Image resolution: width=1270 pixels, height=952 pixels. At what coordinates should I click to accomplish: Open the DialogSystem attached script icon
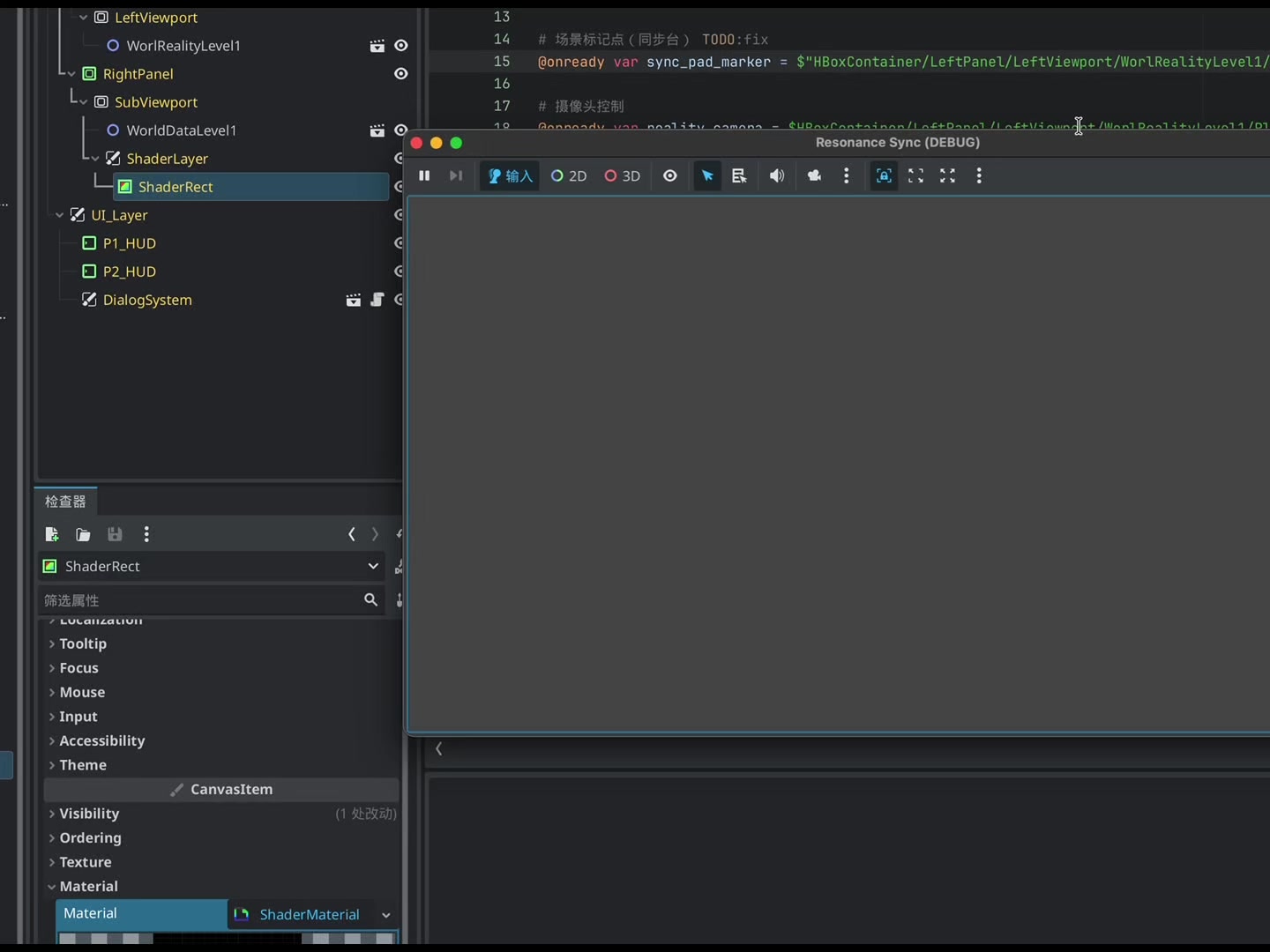(x=377, y=301)
